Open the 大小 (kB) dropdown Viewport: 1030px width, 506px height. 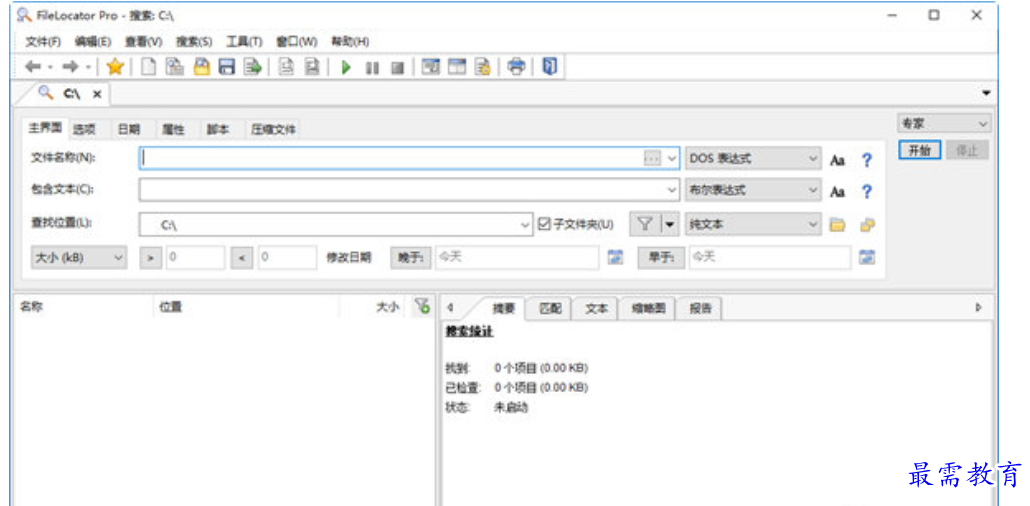click(79, 258)
